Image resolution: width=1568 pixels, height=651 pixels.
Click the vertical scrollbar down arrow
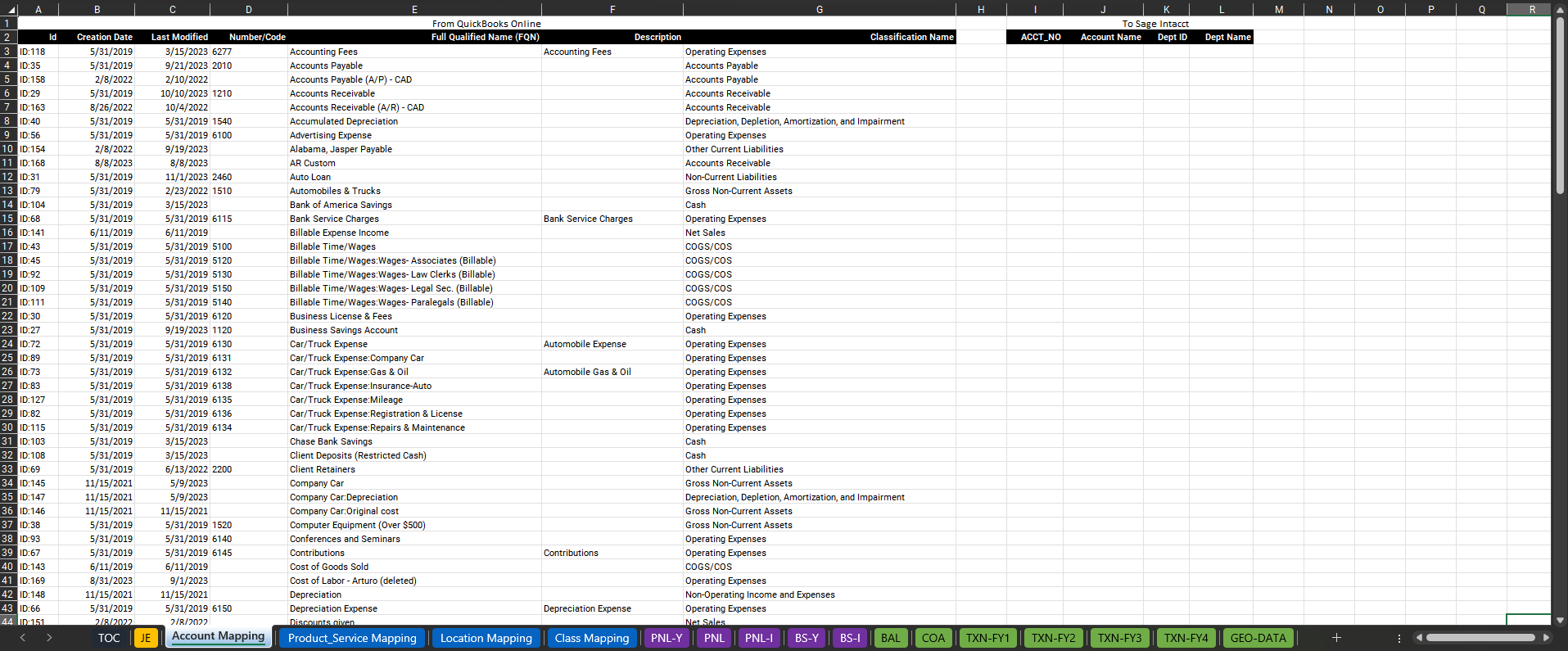[1560, 621]
